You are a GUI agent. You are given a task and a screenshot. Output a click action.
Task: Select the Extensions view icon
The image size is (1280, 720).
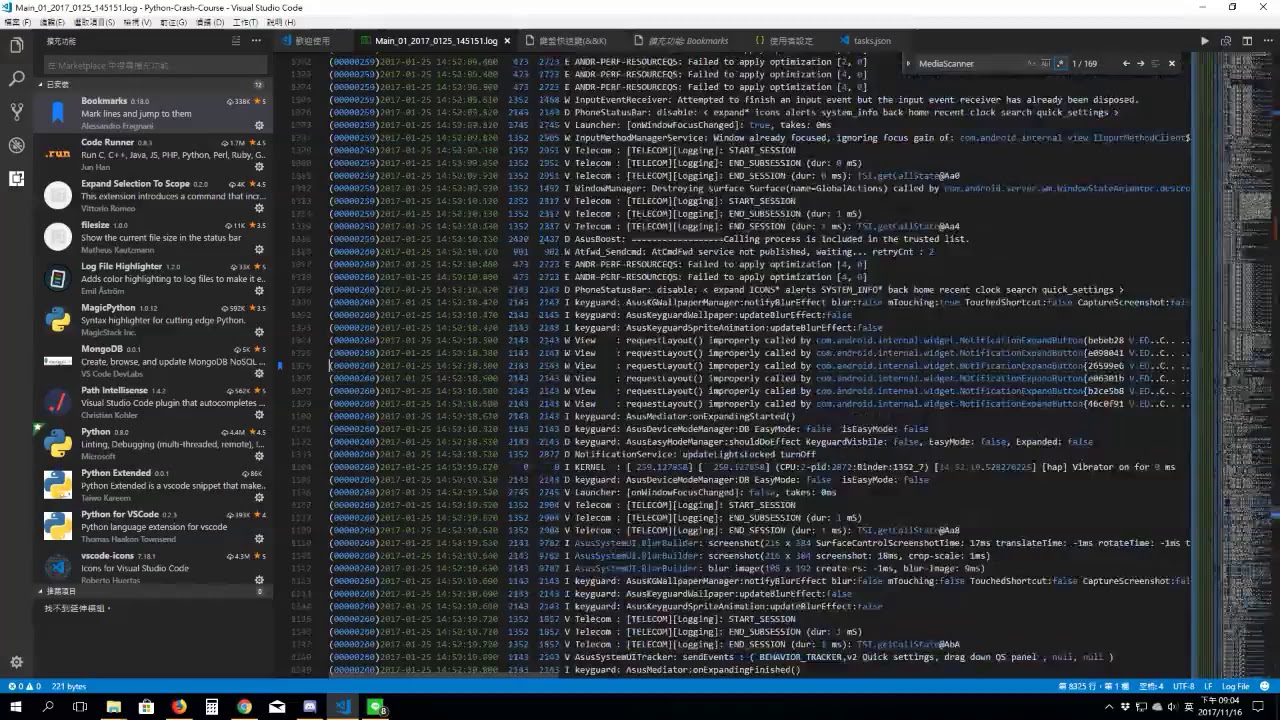pyautogui.click(x=16, y=178)
